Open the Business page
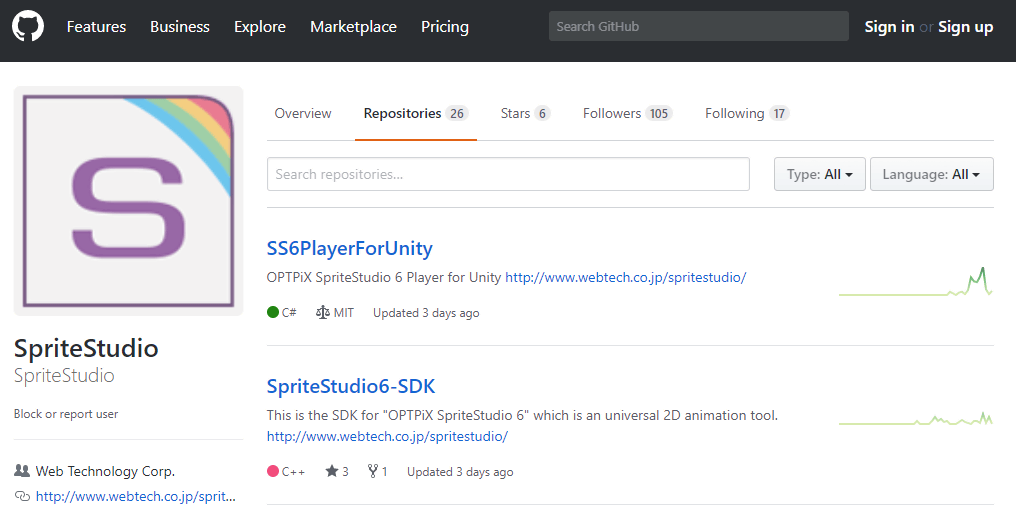This screenshot has width=1016, height=516. (180, 27)
